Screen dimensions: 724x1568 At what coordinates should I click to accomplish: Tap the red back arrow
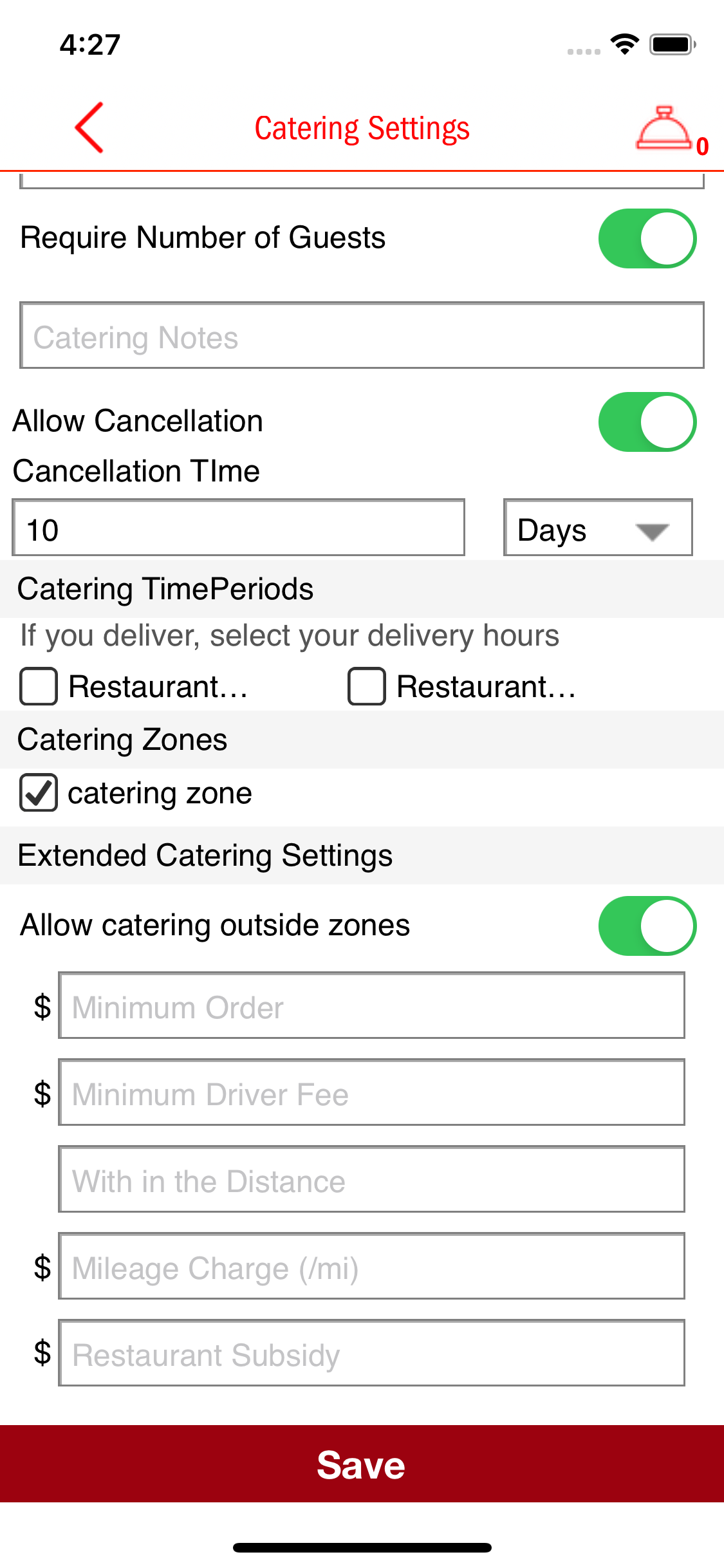click(89, 127)
